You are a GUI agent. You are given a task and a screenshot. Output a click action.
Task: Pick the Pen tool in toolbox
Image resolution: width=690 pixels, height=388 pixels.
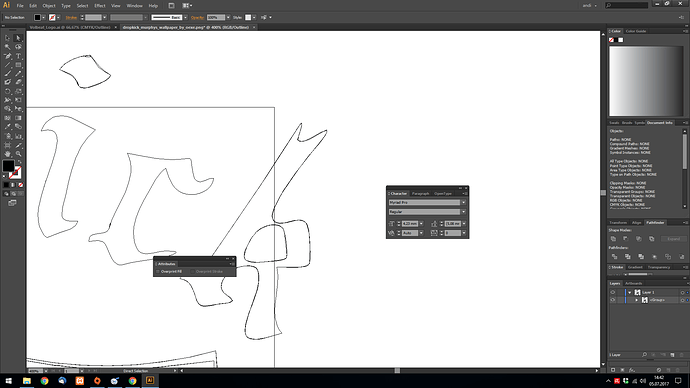pyautogui.click(x=7, y=56)
